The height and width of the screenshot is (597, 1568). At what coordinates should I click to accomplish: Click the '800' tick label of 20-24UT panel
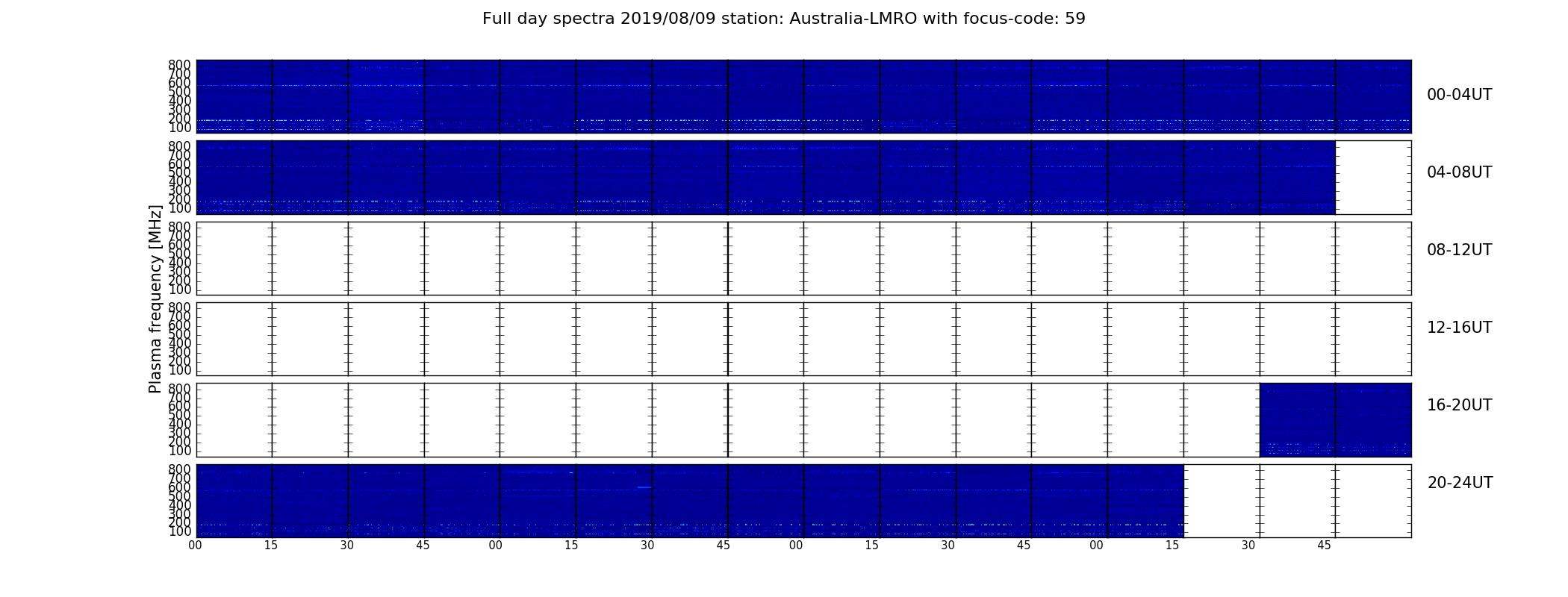[x=179, y=469]
